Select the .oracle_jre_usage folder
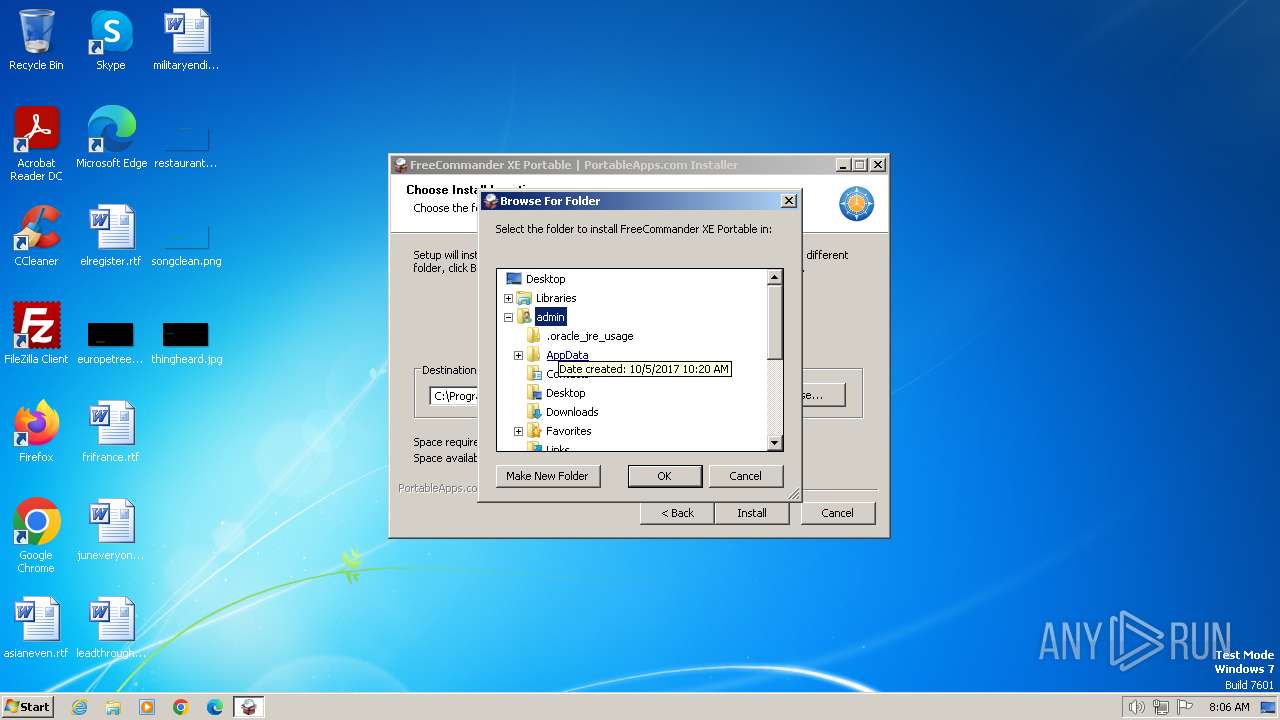Viewport: 1280px width, 720px height. [x=590, y=336]
